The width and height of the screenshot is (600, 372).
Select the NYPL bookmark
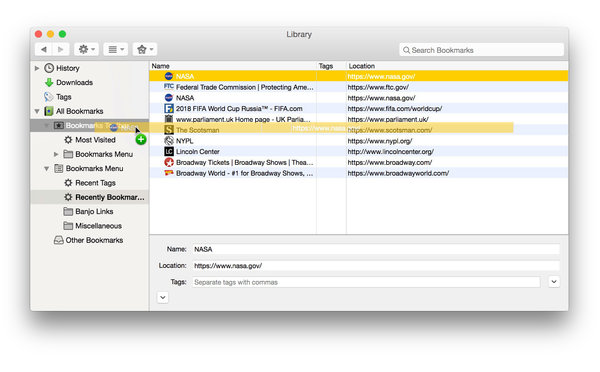pos(359,141)
